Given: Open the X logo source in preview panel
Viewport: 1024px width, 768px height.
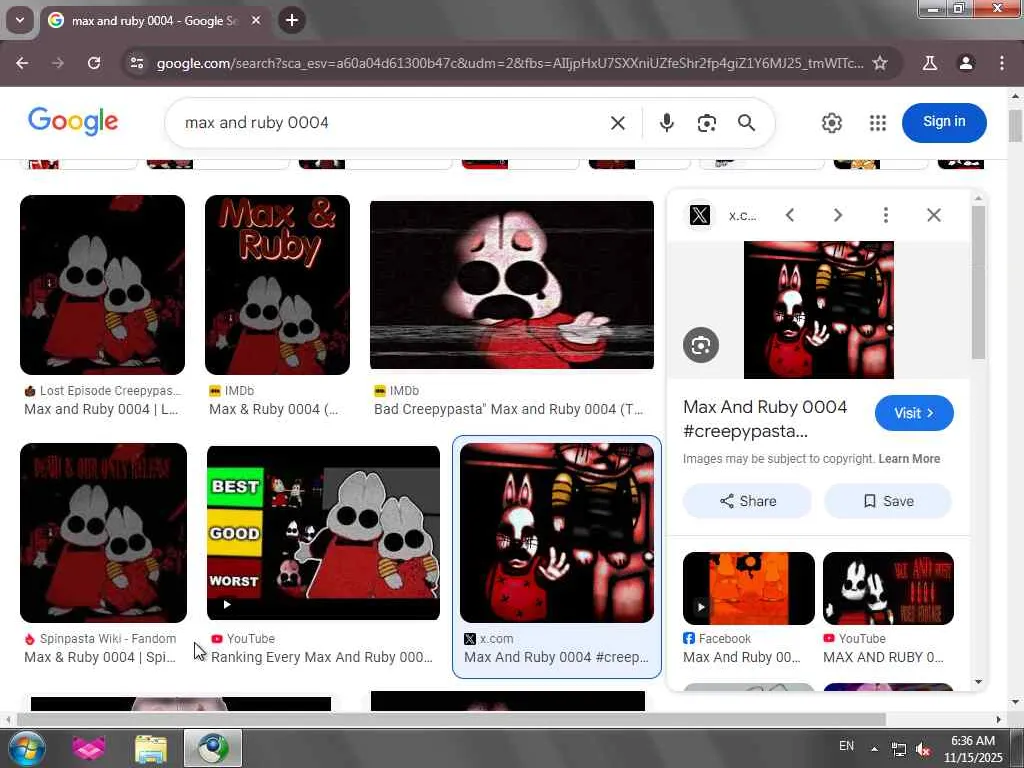Looking at the screenshot, I should [x=700, y=215].
